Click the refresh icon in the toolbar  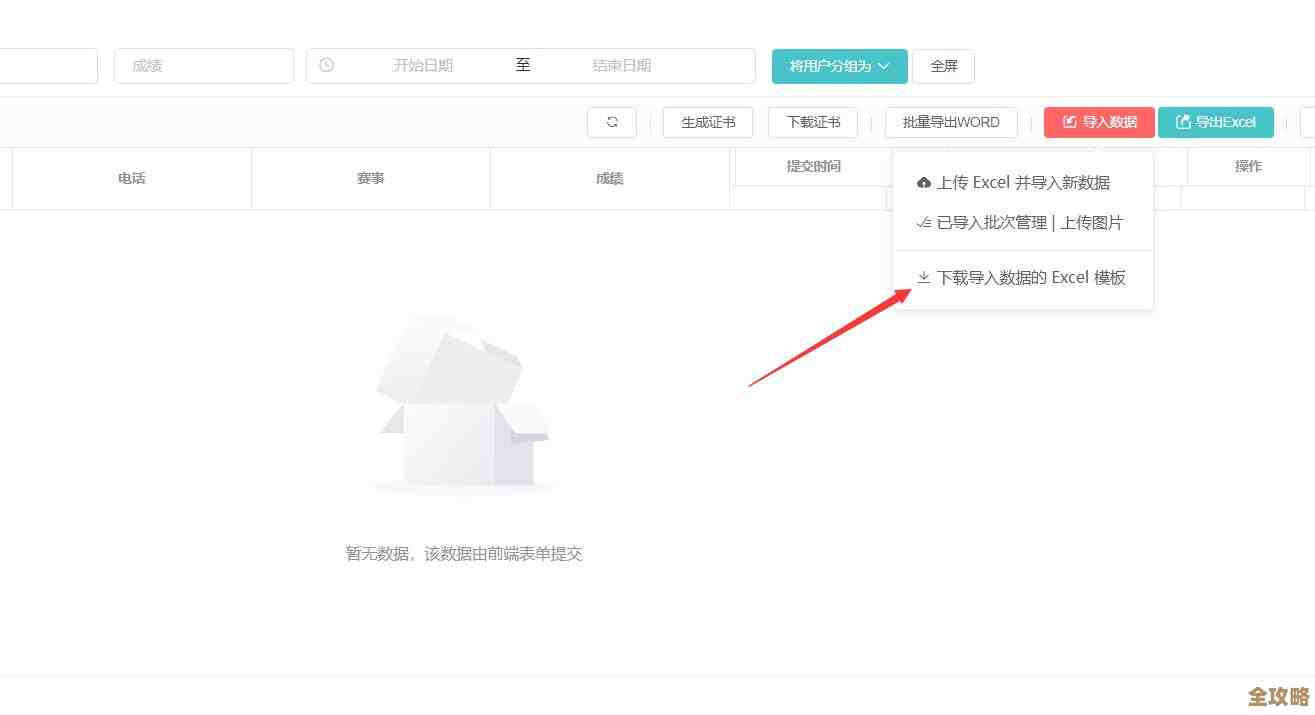tap(611, 122)
